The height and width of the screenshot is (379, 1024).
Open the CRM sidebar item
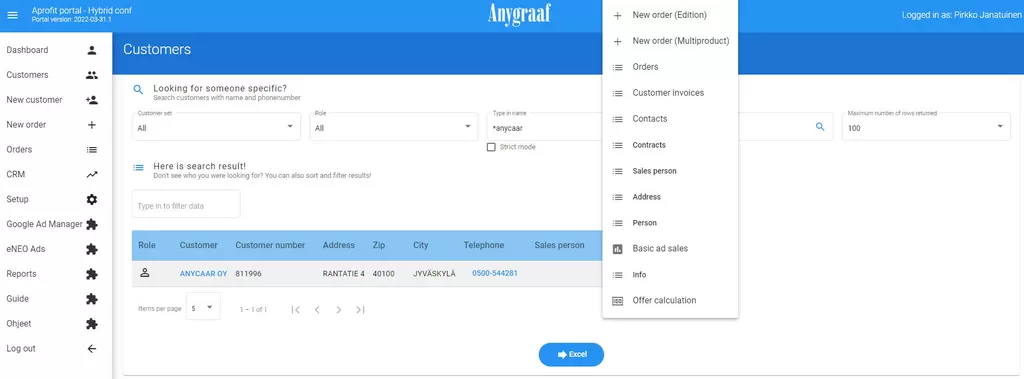tap(52, 174)
